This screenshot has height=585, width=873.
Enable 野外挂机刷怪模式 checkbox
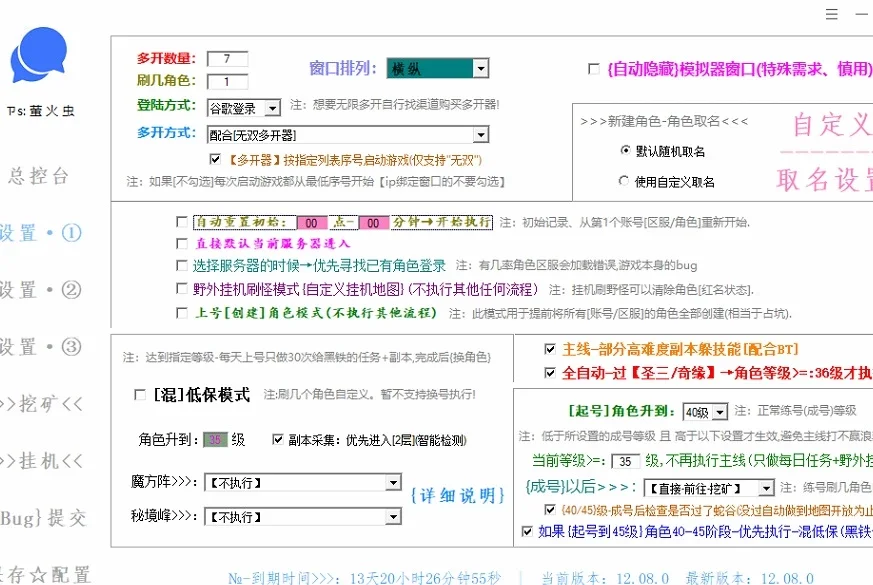click(x=182, y=289)
